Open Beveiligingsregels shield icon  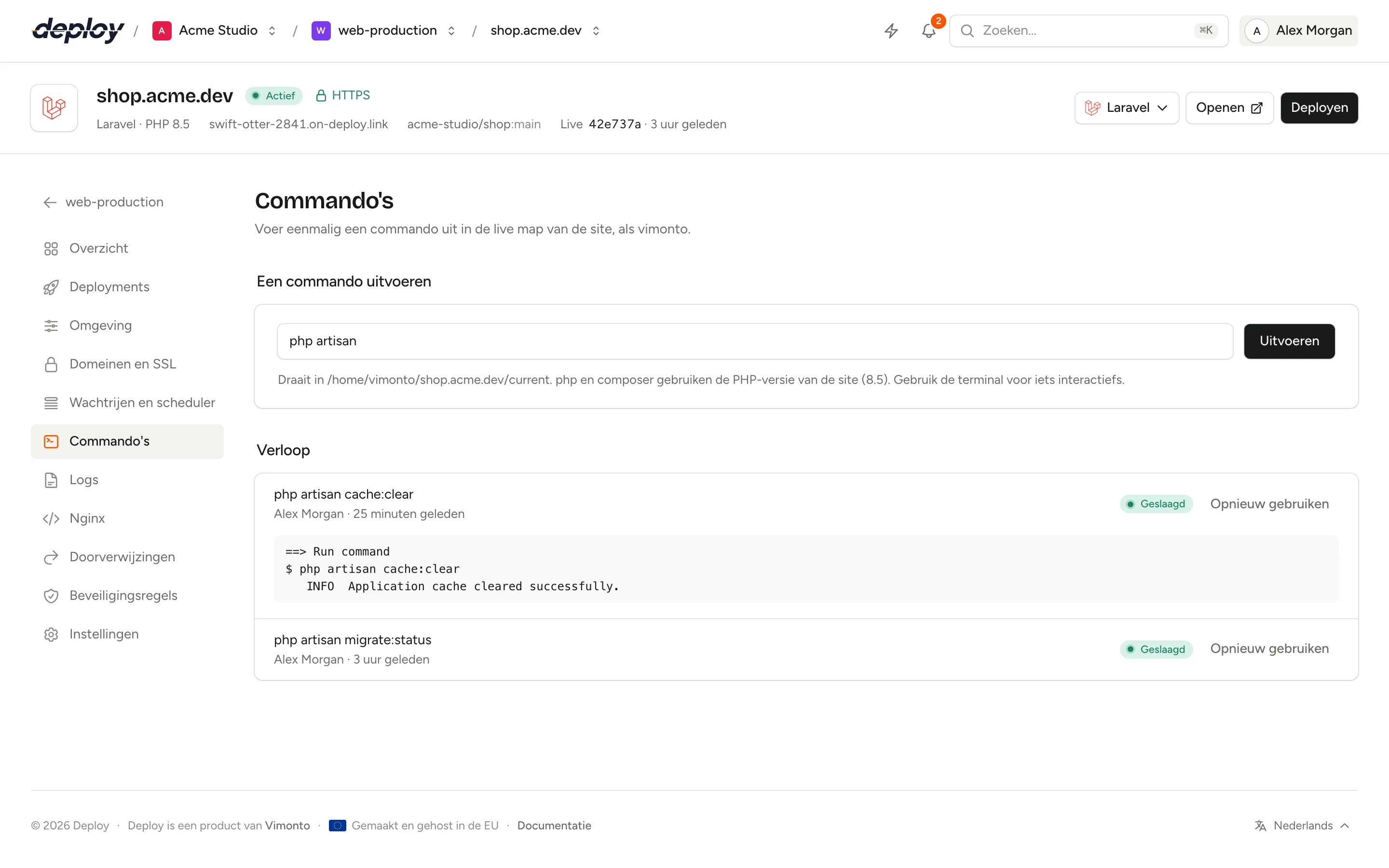pyautogui.click(x=51, y=596)
